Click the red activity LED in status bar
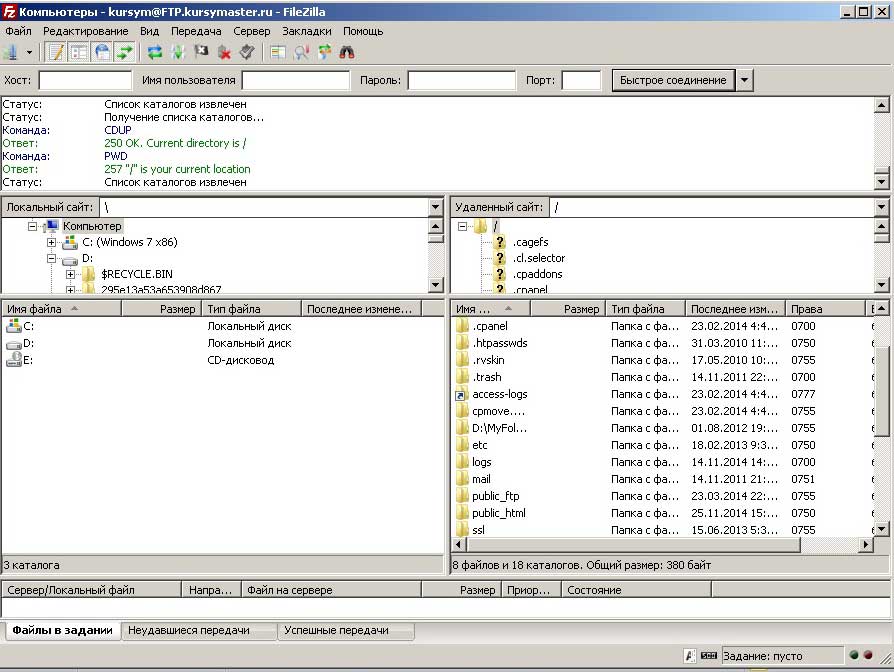 click(868, 655)
